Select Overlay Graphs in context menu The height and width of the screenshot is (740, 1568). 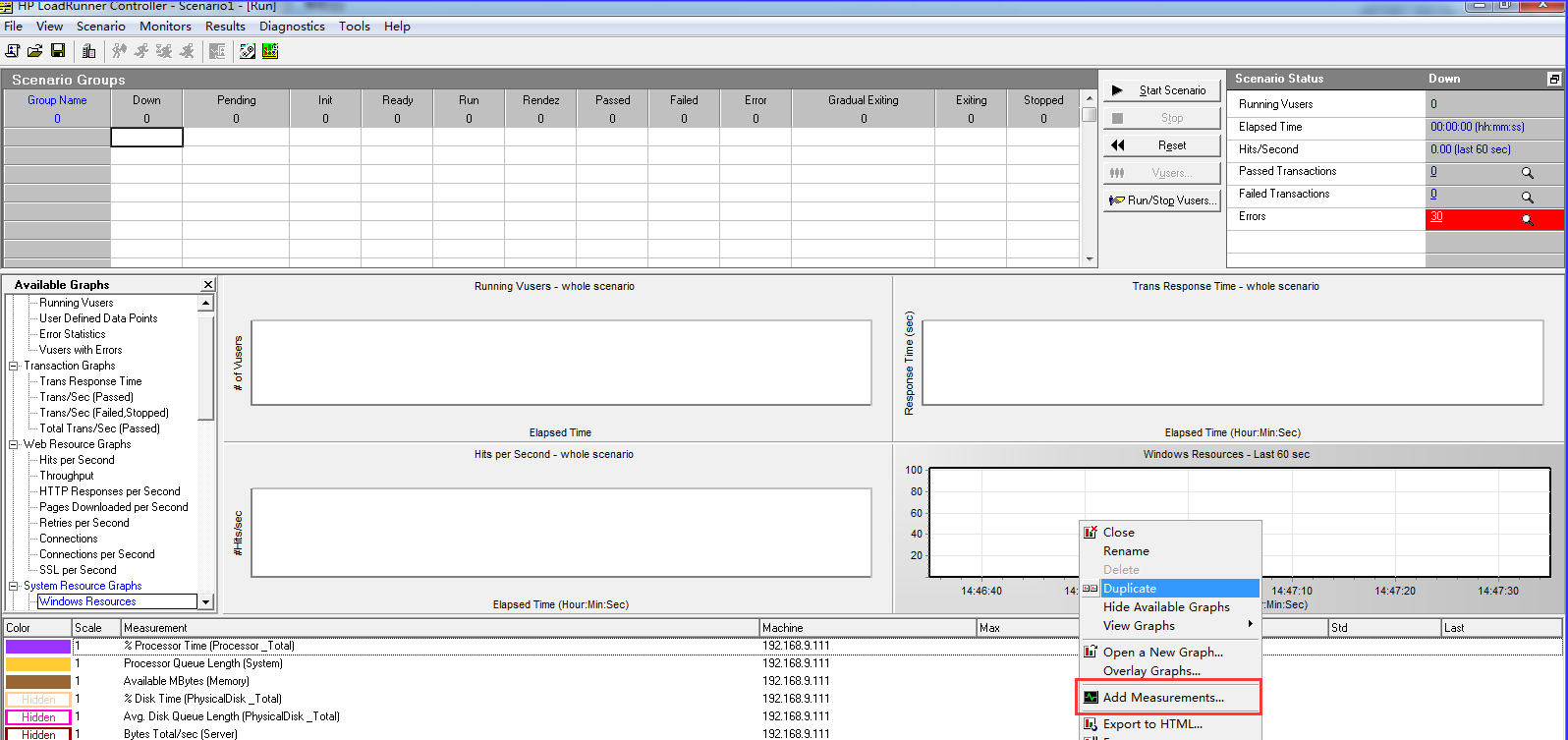coord(1169,671)
